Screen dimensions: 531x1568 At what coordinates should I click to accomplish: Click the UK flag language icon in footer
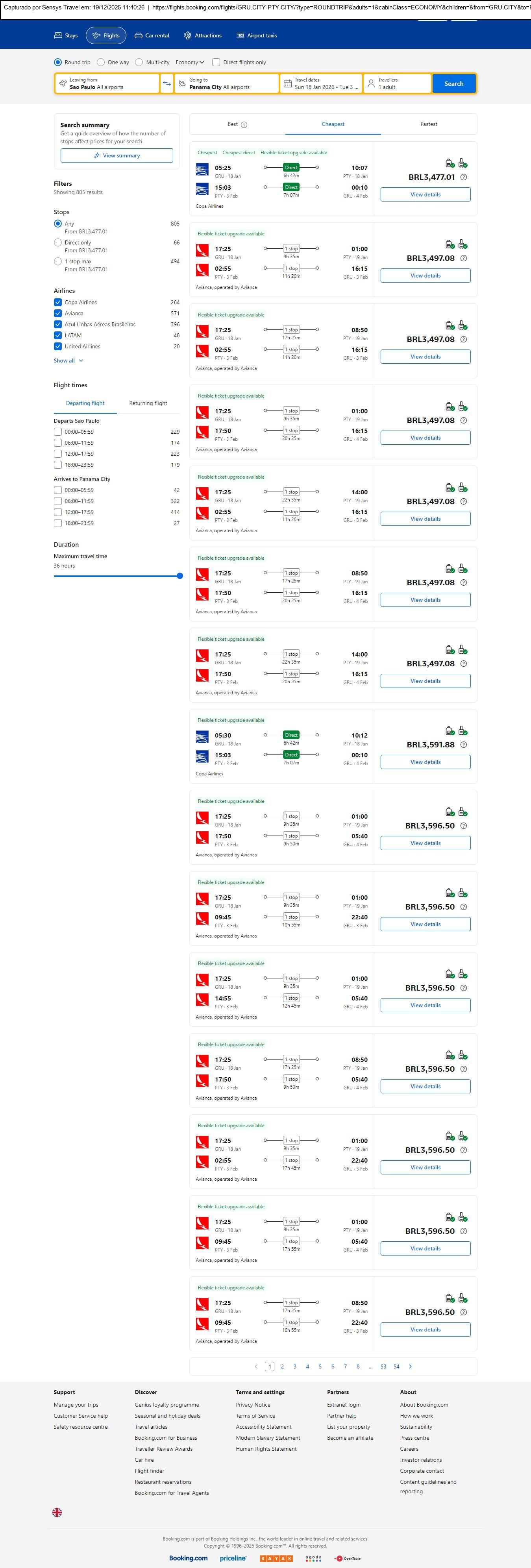coord(57,1511)
